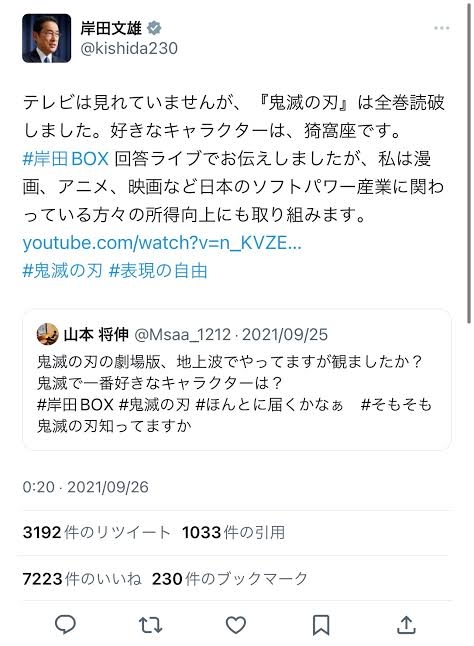Open the three-dot more options menu
Viewport: 474px width, 646px height.
[441, 28]
